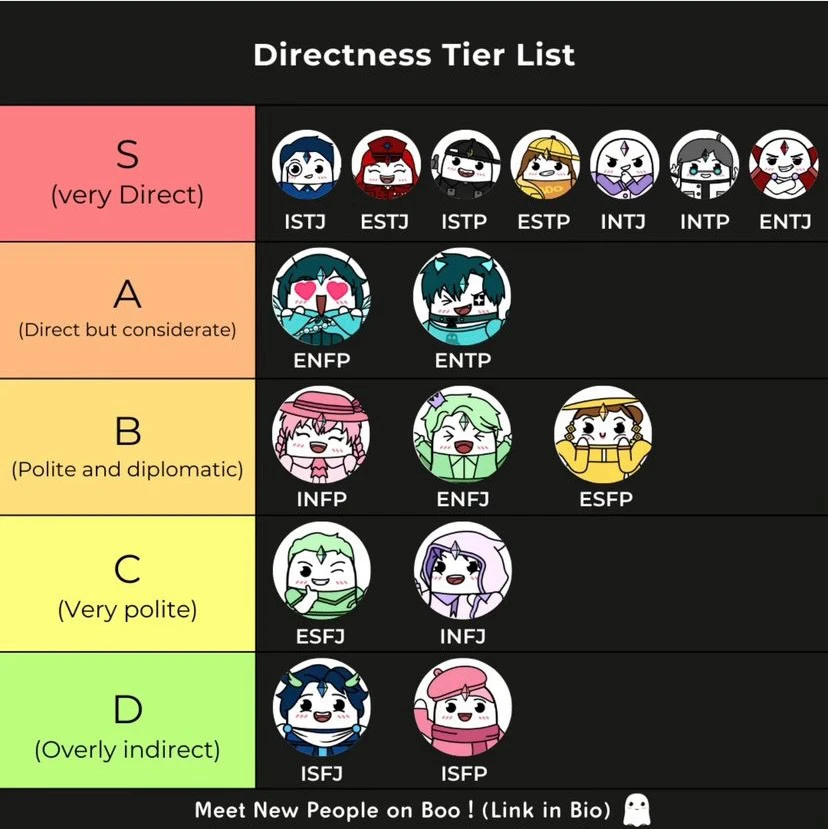Click the ISFJ horned avatar
Image resolution: width=828 pixels, height=829 pixels.
321,710
